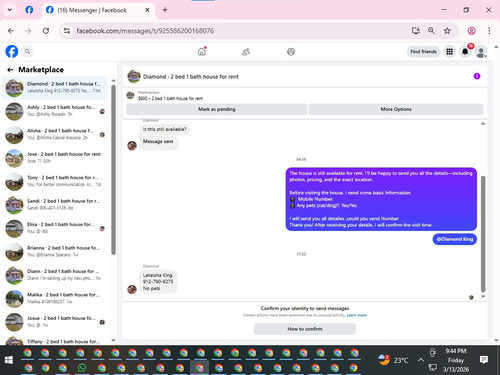
Task: Click the chat scroll down arrow
Action: 483,296
